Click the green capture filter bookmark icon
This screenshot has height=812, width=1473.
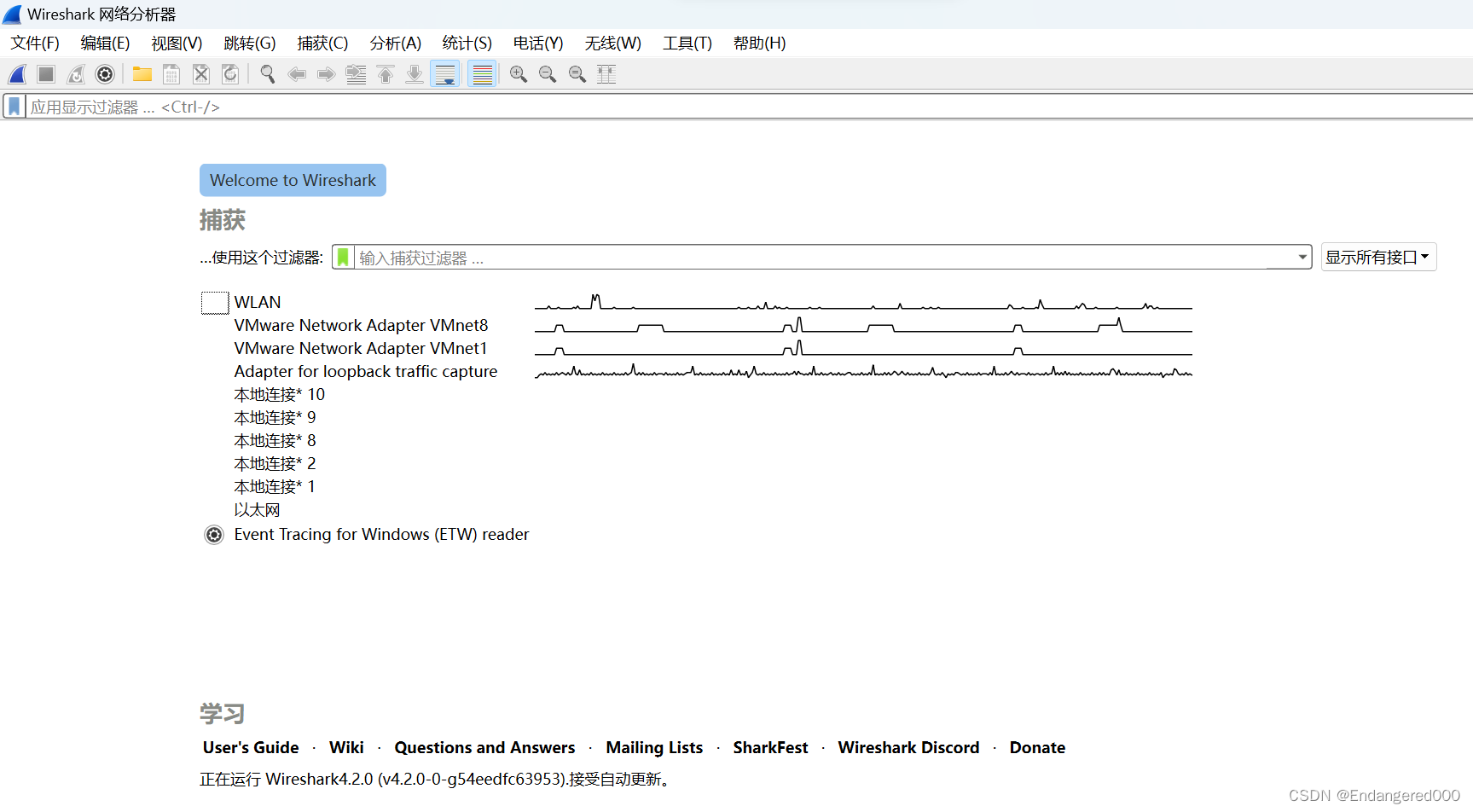tap(343, 258)
